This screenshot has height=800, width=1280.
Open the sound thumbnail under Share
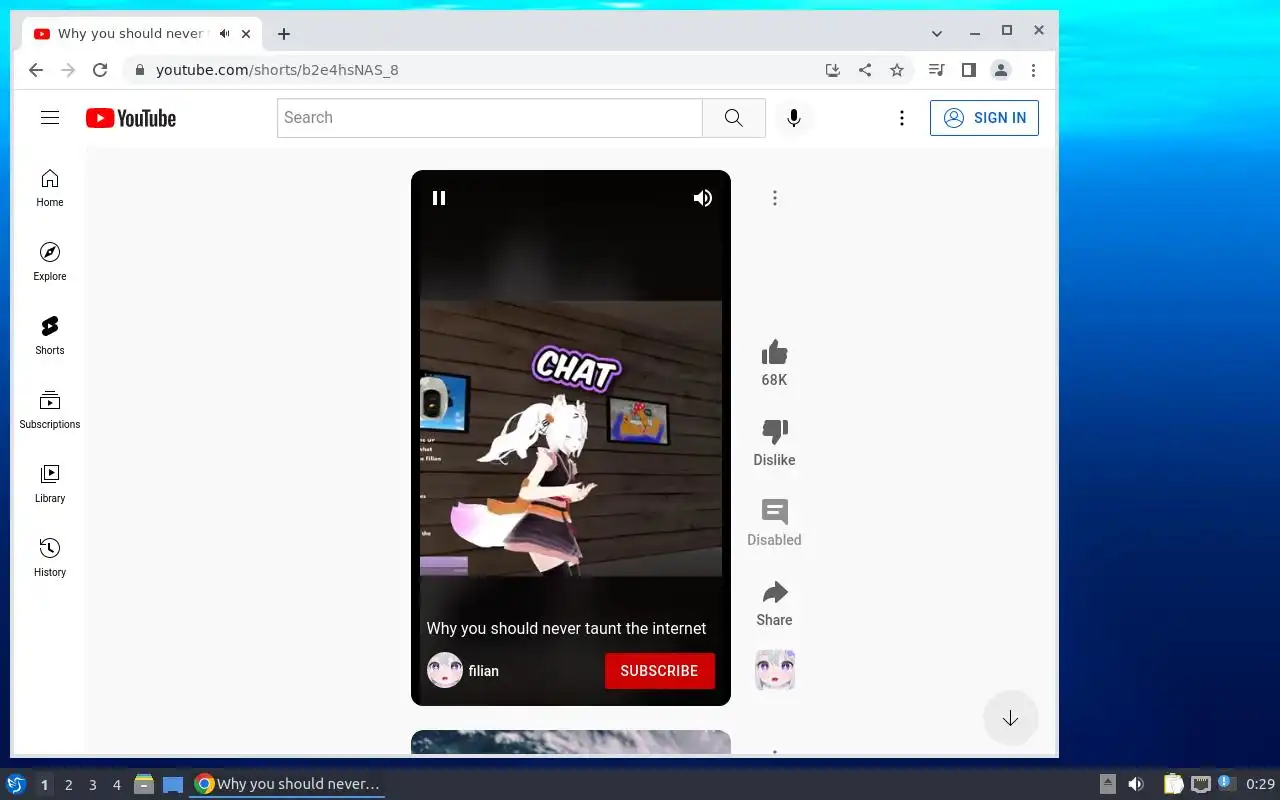[774, 670]
